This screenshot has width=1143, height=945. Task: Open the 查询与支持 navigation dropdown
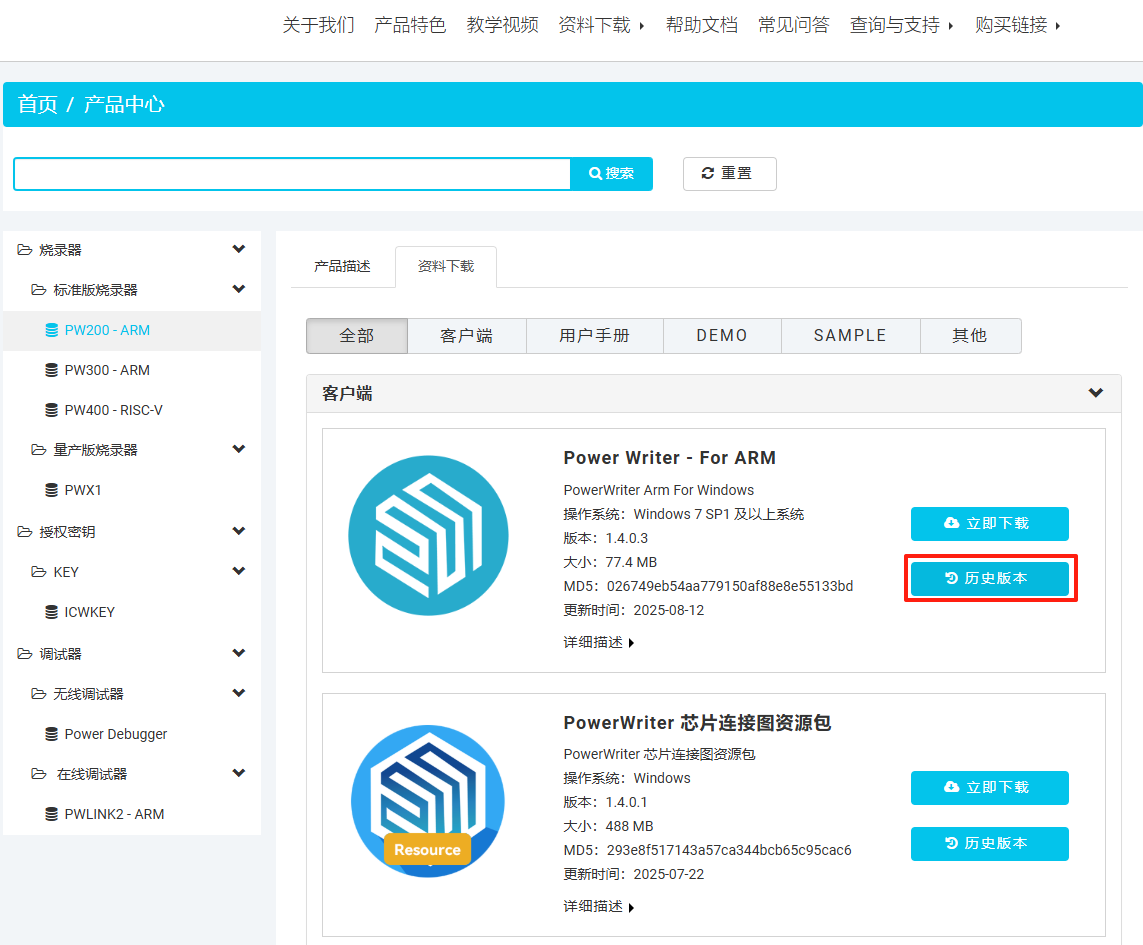point(902,26)
